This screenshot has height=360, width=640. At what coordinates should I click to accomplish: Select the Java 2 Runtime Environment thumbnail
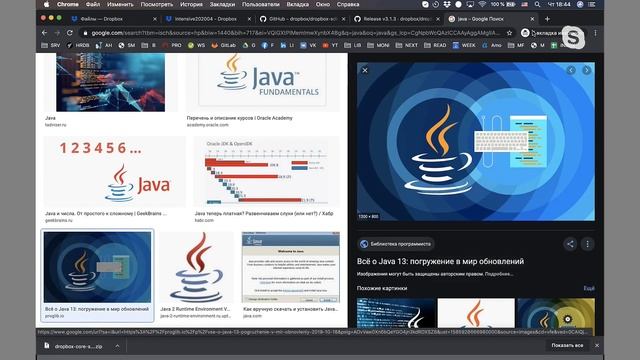tap(197, 267)
